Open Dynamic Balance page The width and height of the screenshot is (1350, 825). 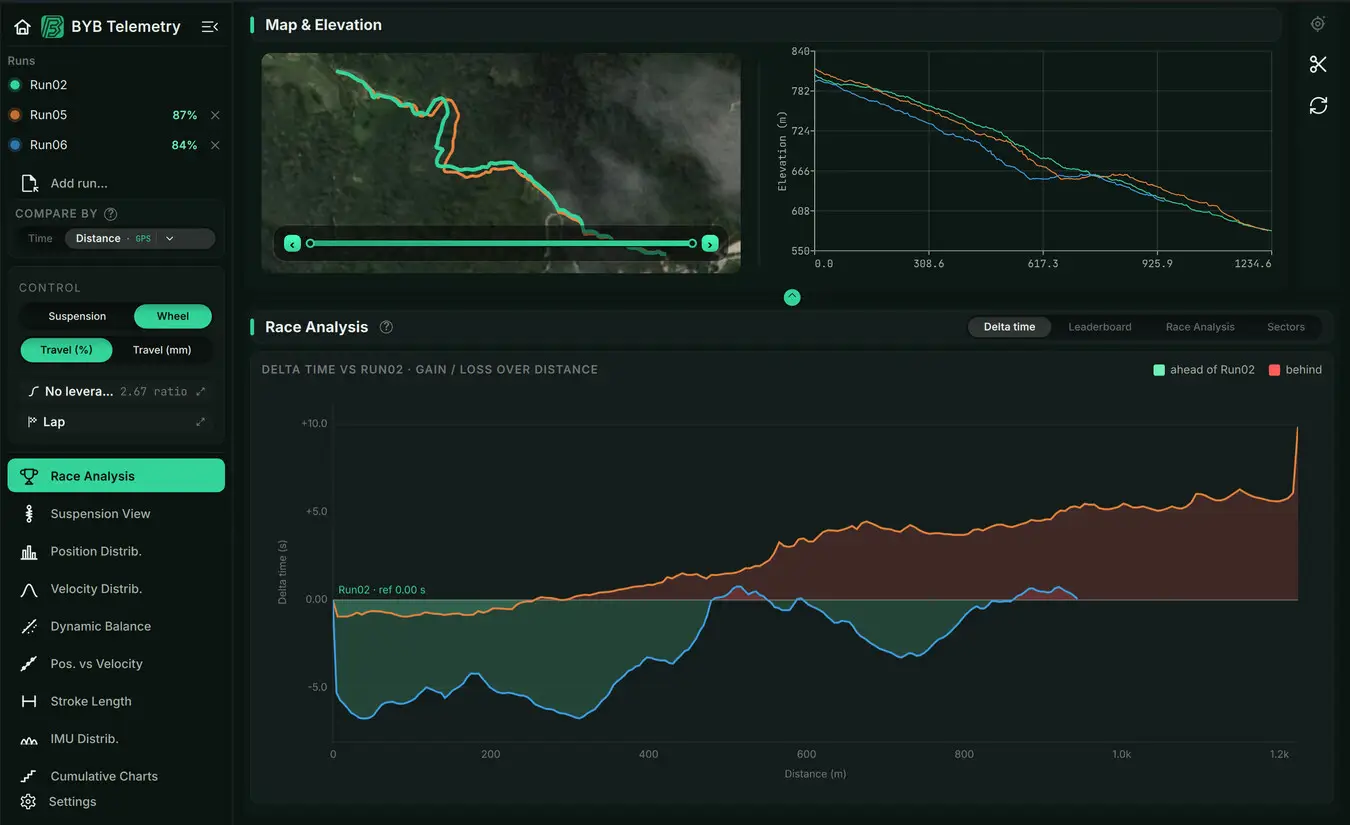click(116, 627)
